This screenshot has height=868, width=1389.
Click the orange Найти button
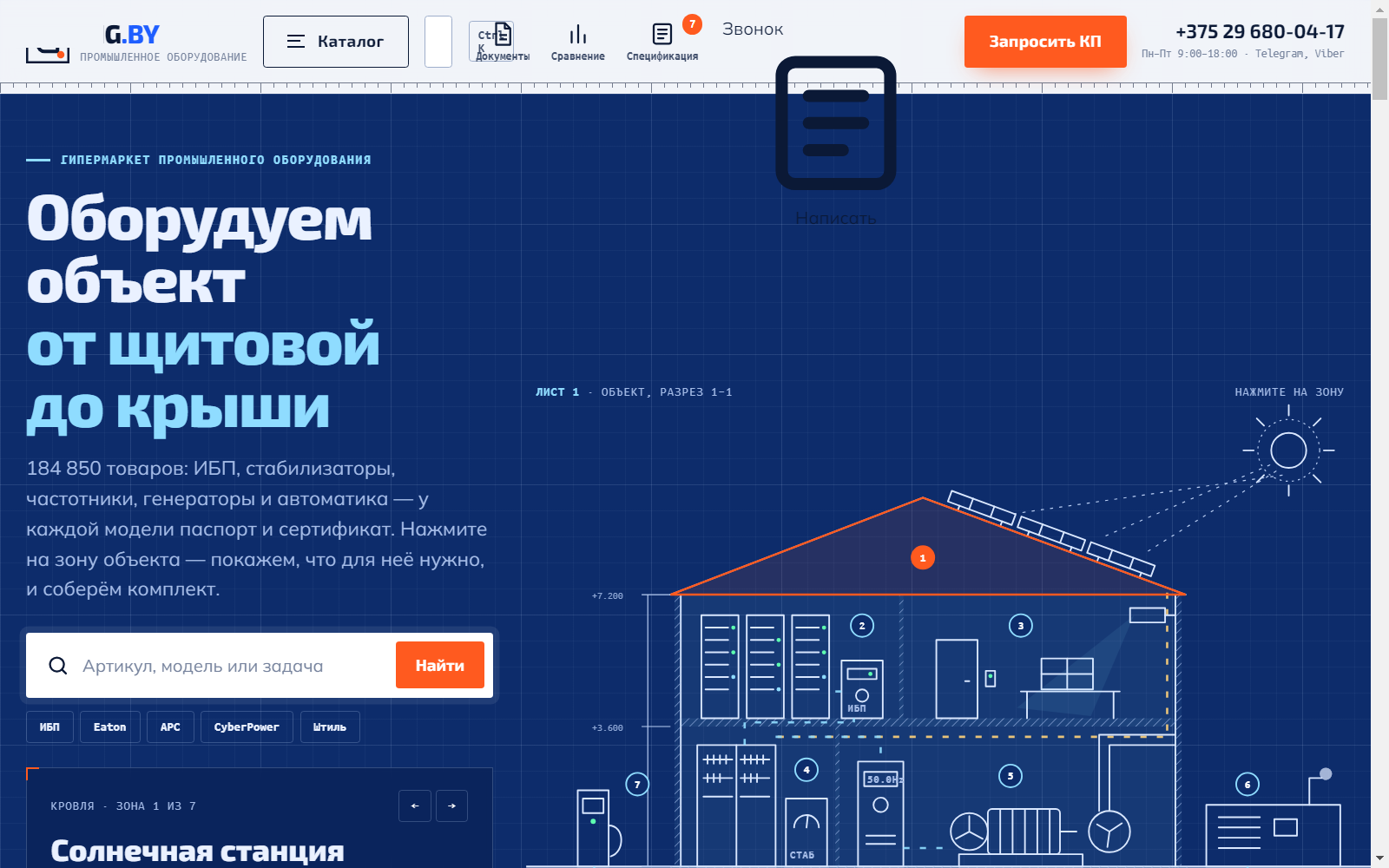tap(440, 665)
